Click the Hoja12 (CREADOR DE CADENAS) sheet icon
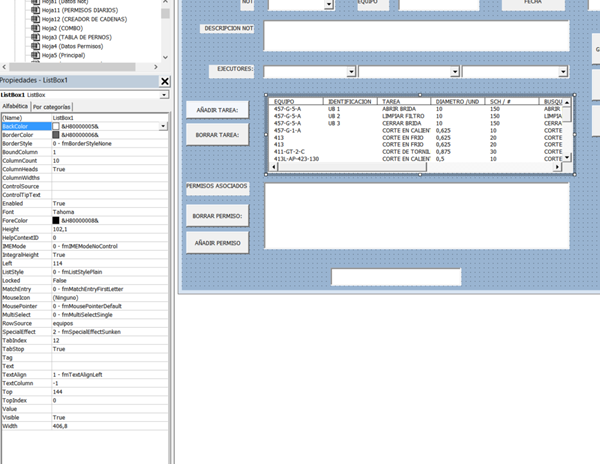 point(36,19)
